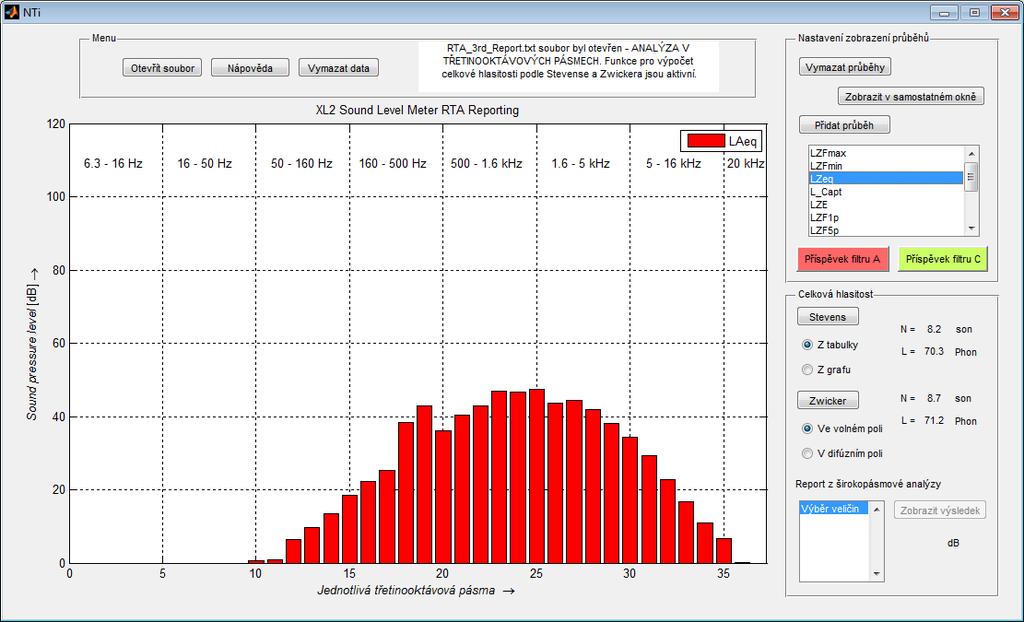Viewport: 1024px width, 622px height.
Task: Click the red LAeq legend swatch
Action: pyautogui.click(x=705, y=140)
